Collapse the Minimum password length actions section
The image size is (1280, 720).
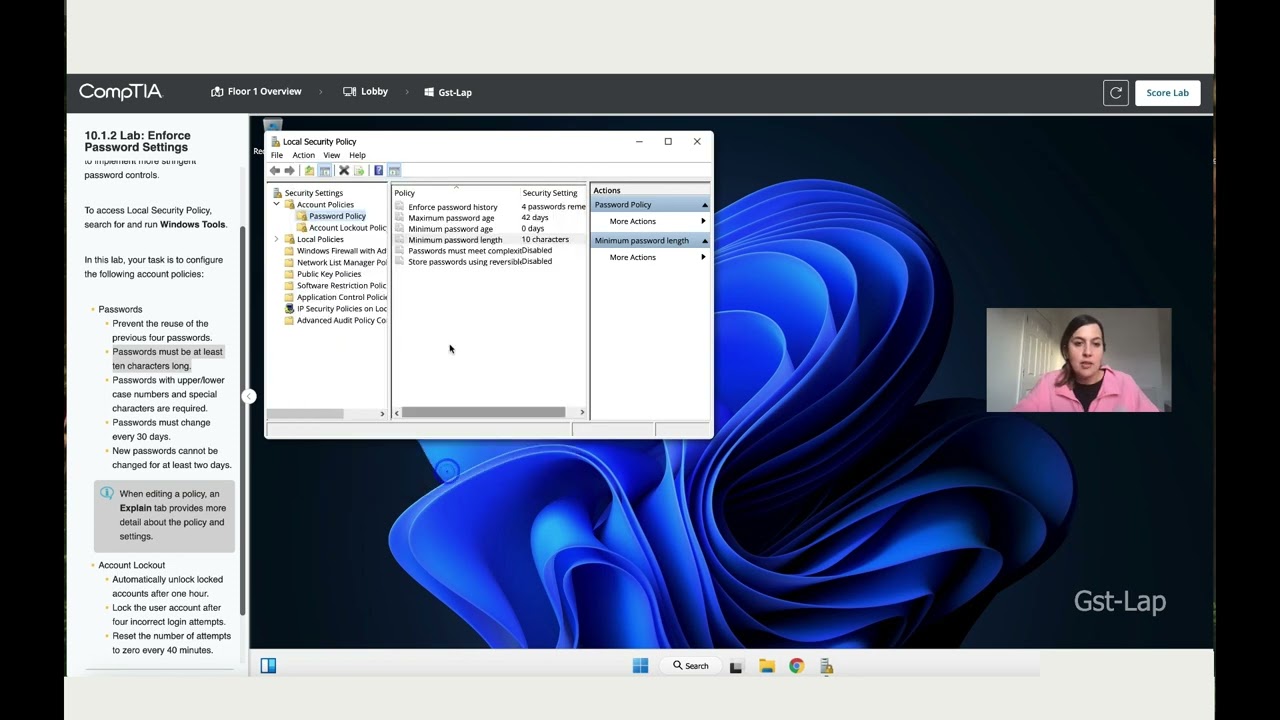[x=704, y=241]
